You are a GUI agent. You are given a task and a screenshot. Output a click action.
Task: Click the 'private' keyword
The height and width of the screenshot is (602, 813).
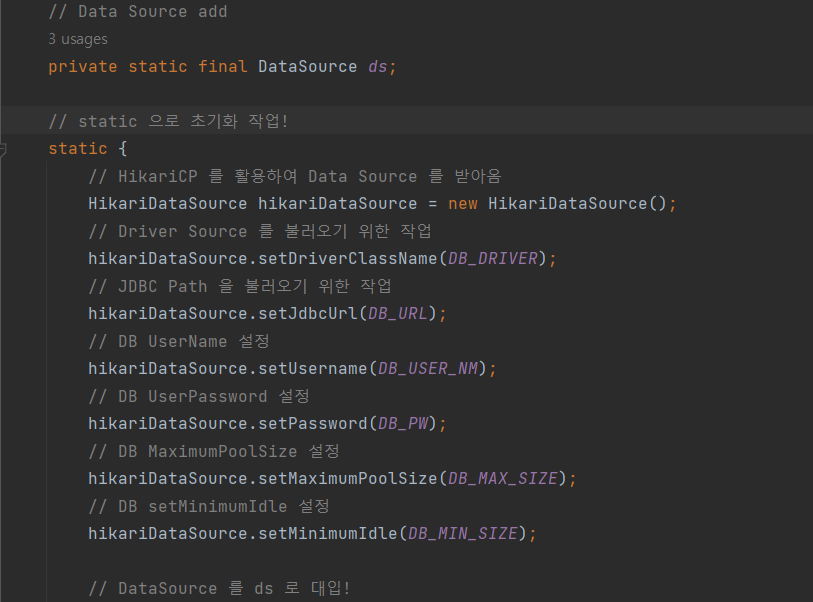click(x=83, y=67)
